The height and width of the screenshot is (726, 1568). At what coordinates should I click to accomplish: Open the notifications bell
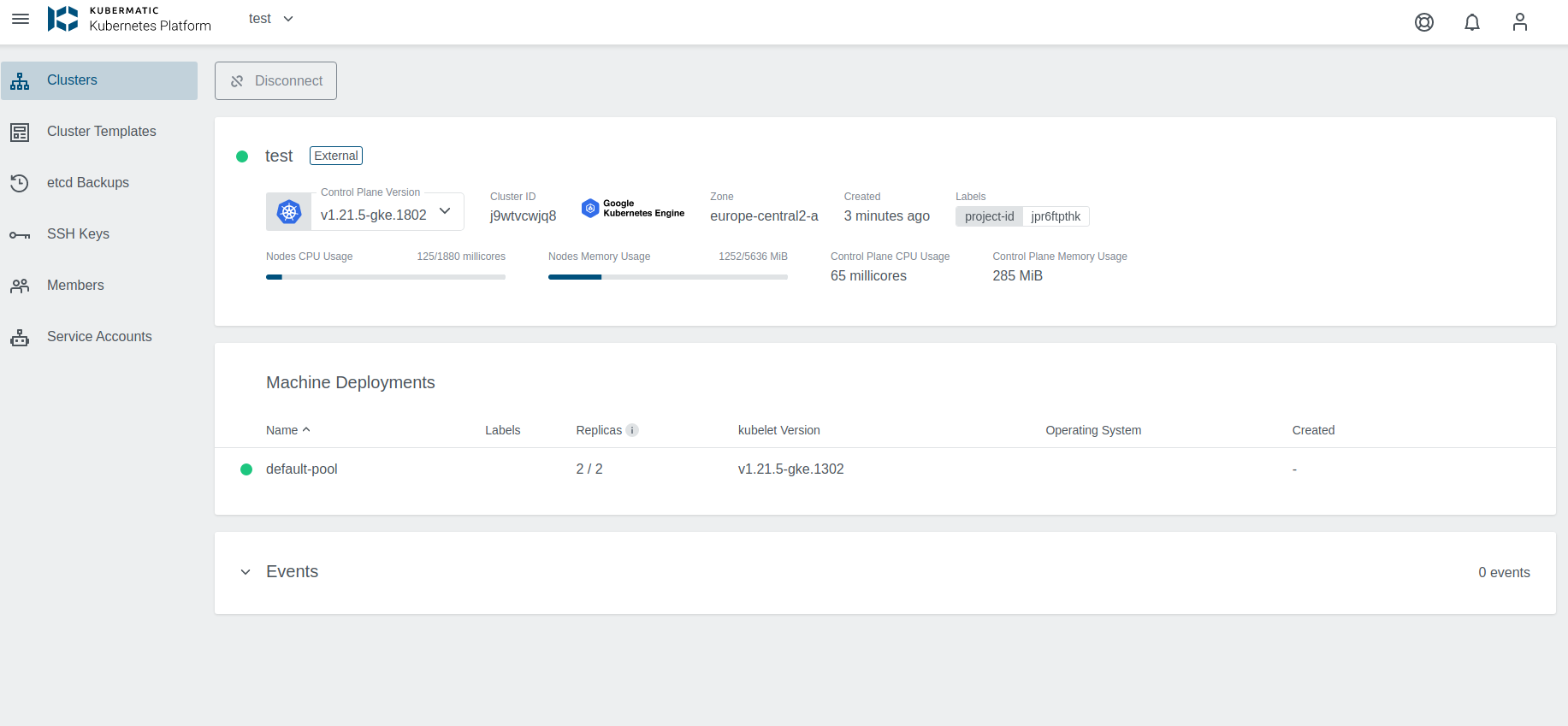pos(1471,22)
